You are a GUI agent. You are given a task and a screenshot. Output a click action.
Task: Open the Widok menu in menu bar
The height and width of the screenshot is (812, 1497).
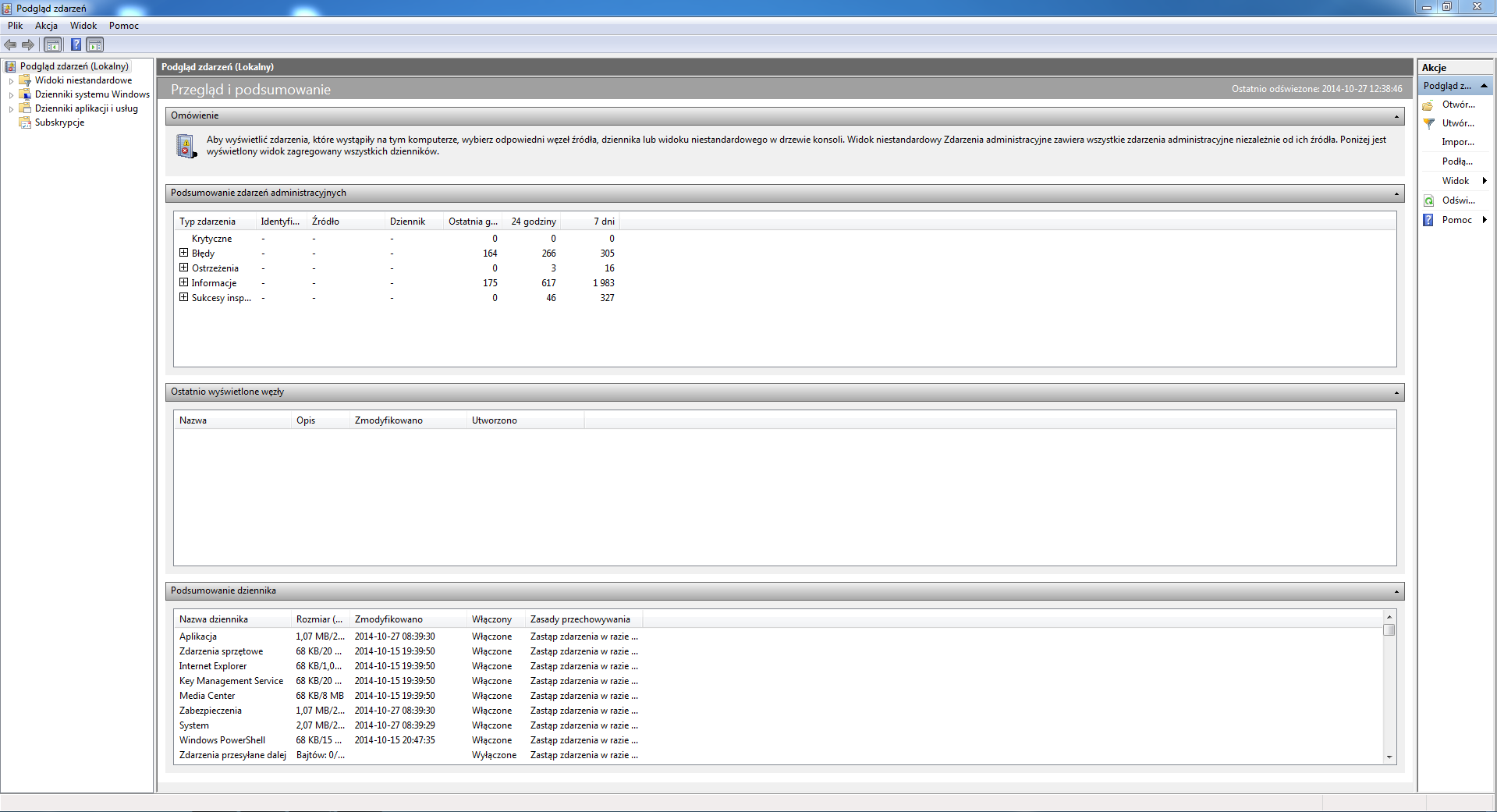pos(83,26)
